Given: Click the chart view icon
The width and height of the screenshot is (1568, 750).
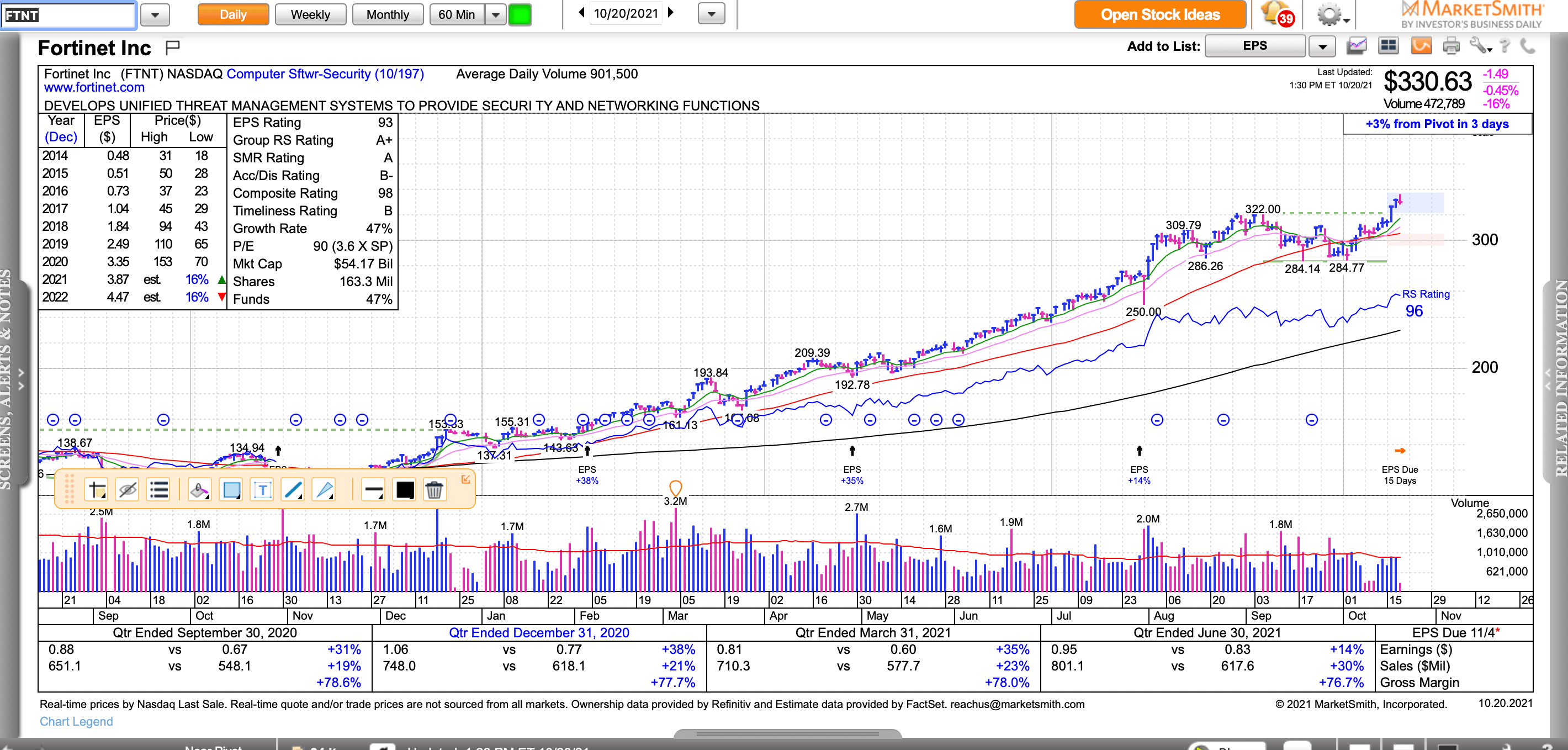Looking at the screenshot, I should click(x=1357, y=46).
